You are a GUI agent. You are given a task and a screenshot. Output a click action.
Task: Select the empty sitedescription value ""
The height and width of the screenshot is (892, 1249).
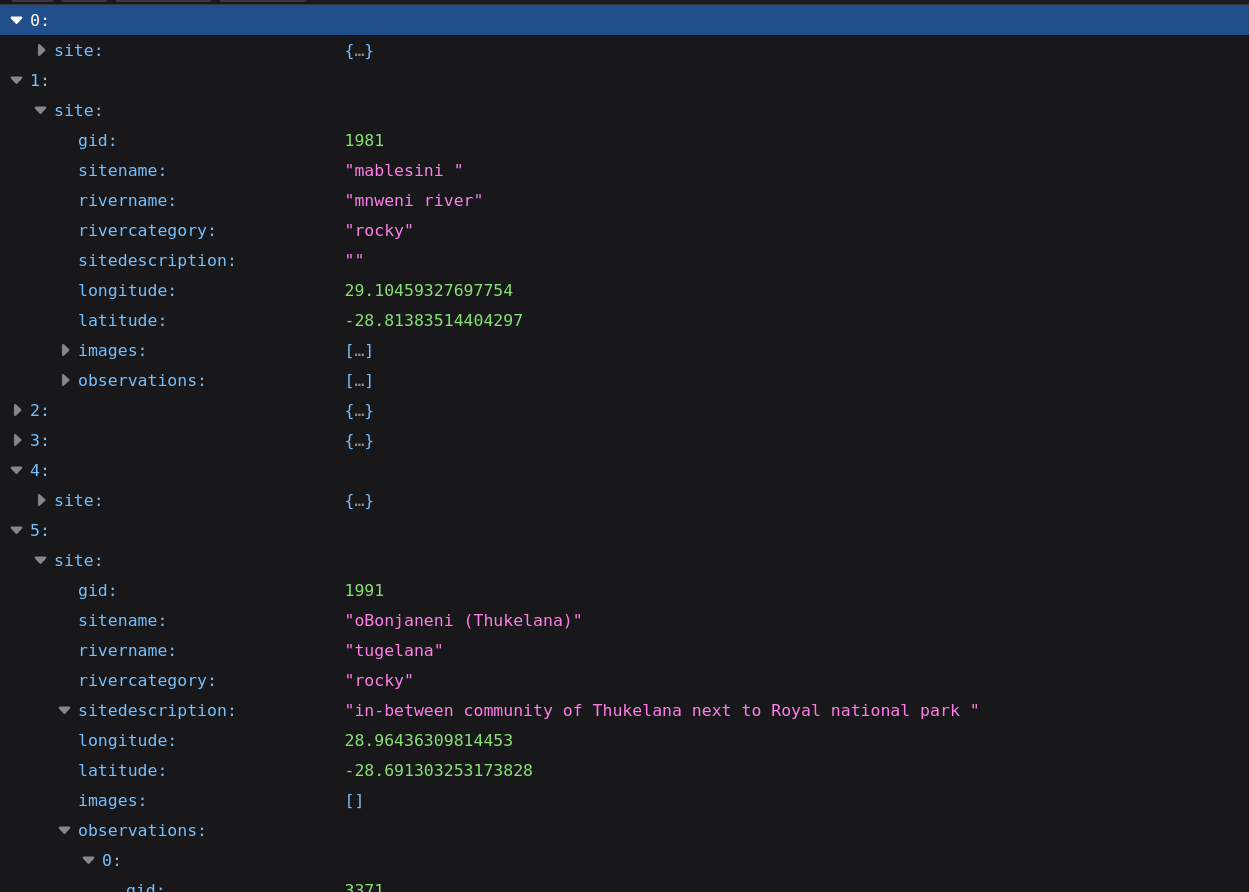354,261
